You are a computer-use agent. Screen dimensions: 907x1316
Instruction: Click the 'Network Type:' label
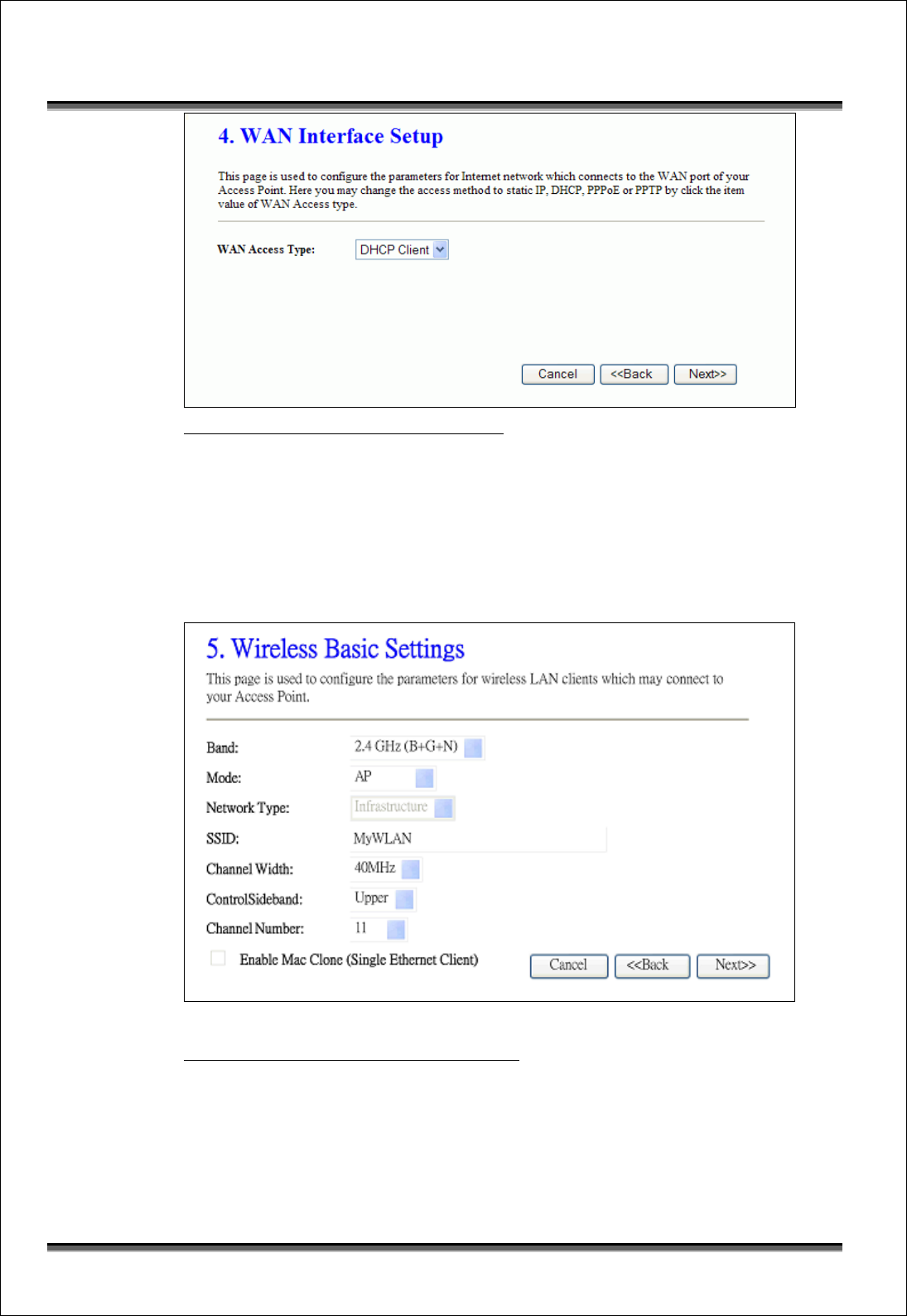click(x=248, y=808)
